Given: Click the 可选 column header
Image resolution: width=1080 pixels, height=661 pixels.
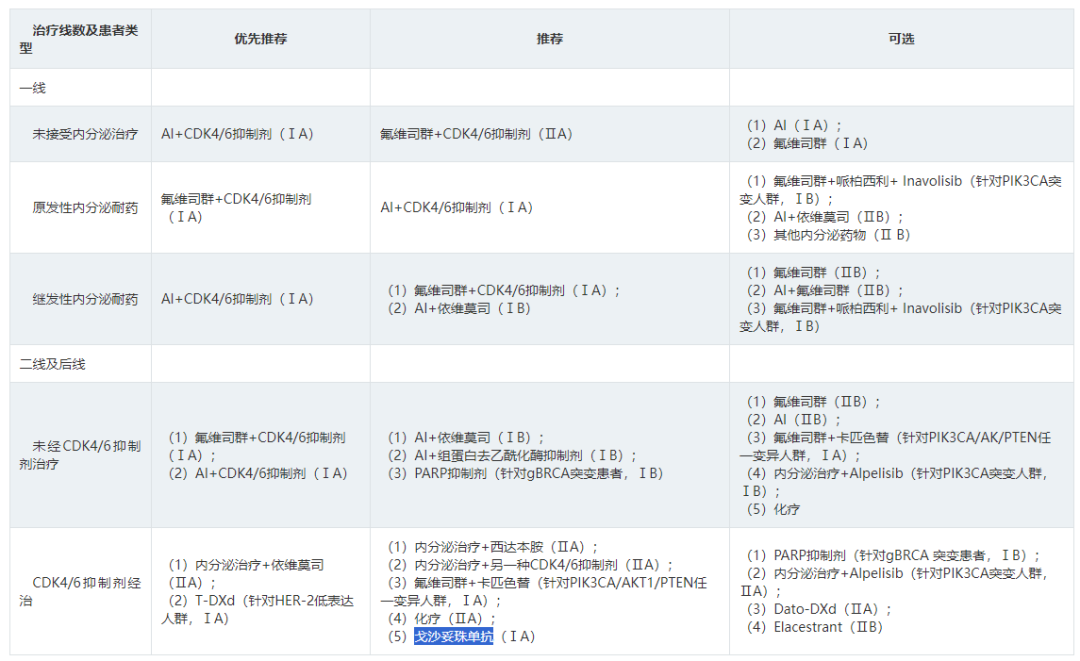Looking at the screenshot, I should (901, 39).
